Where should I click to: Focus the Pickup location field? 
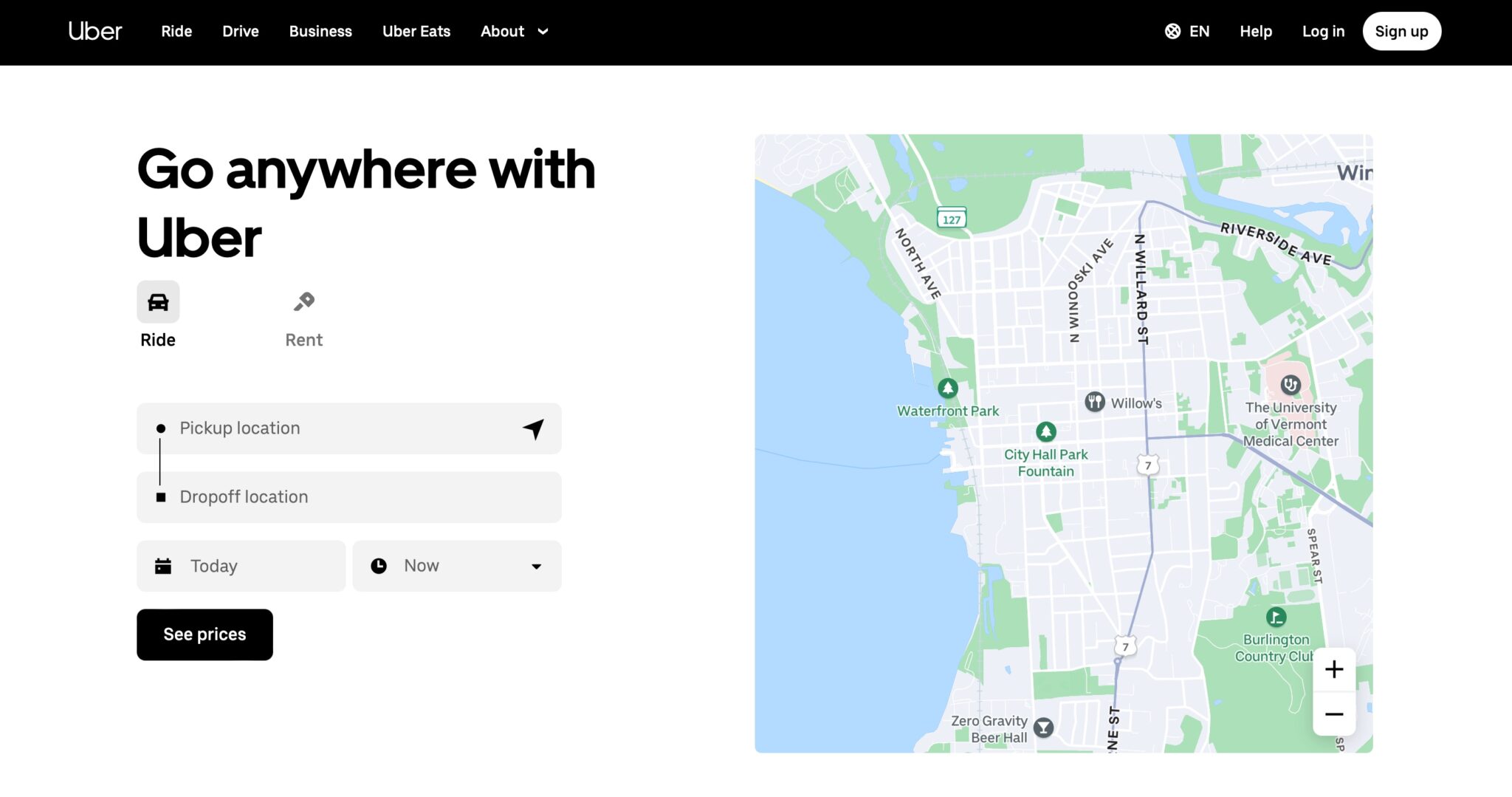(349, 428)
